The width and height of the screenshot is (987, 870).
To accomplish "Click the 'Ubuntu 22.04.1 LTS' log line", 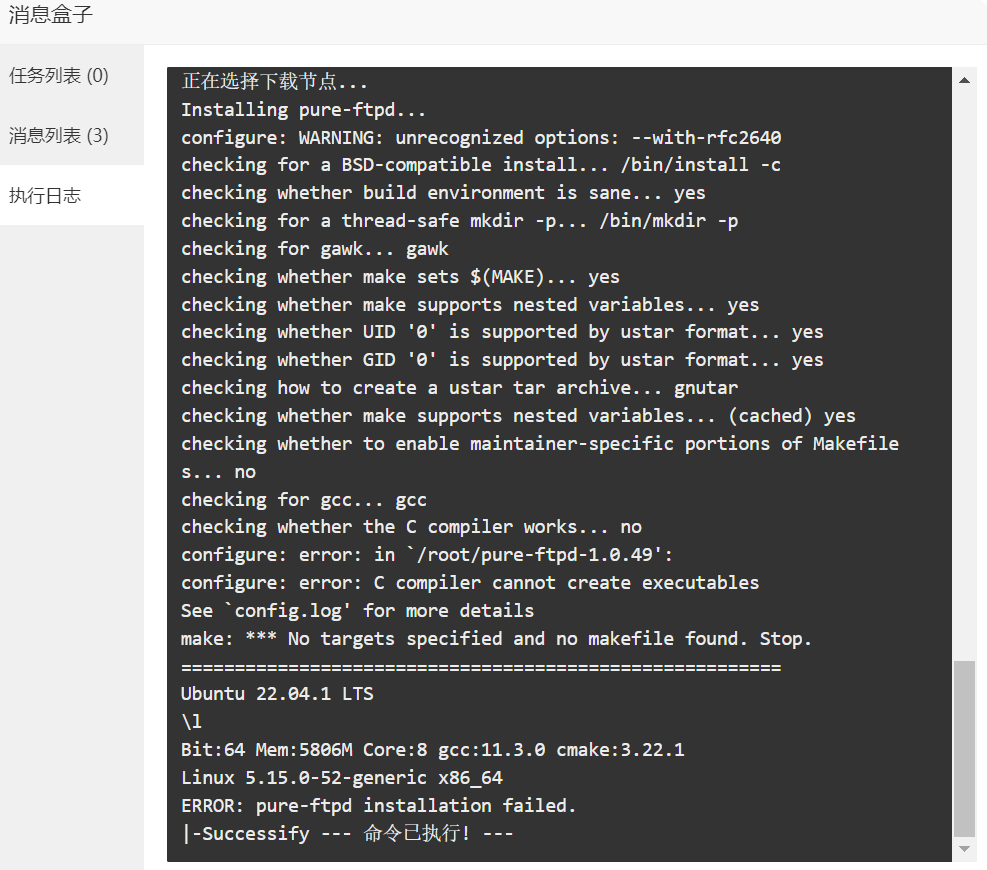I will tap(277, 694).
